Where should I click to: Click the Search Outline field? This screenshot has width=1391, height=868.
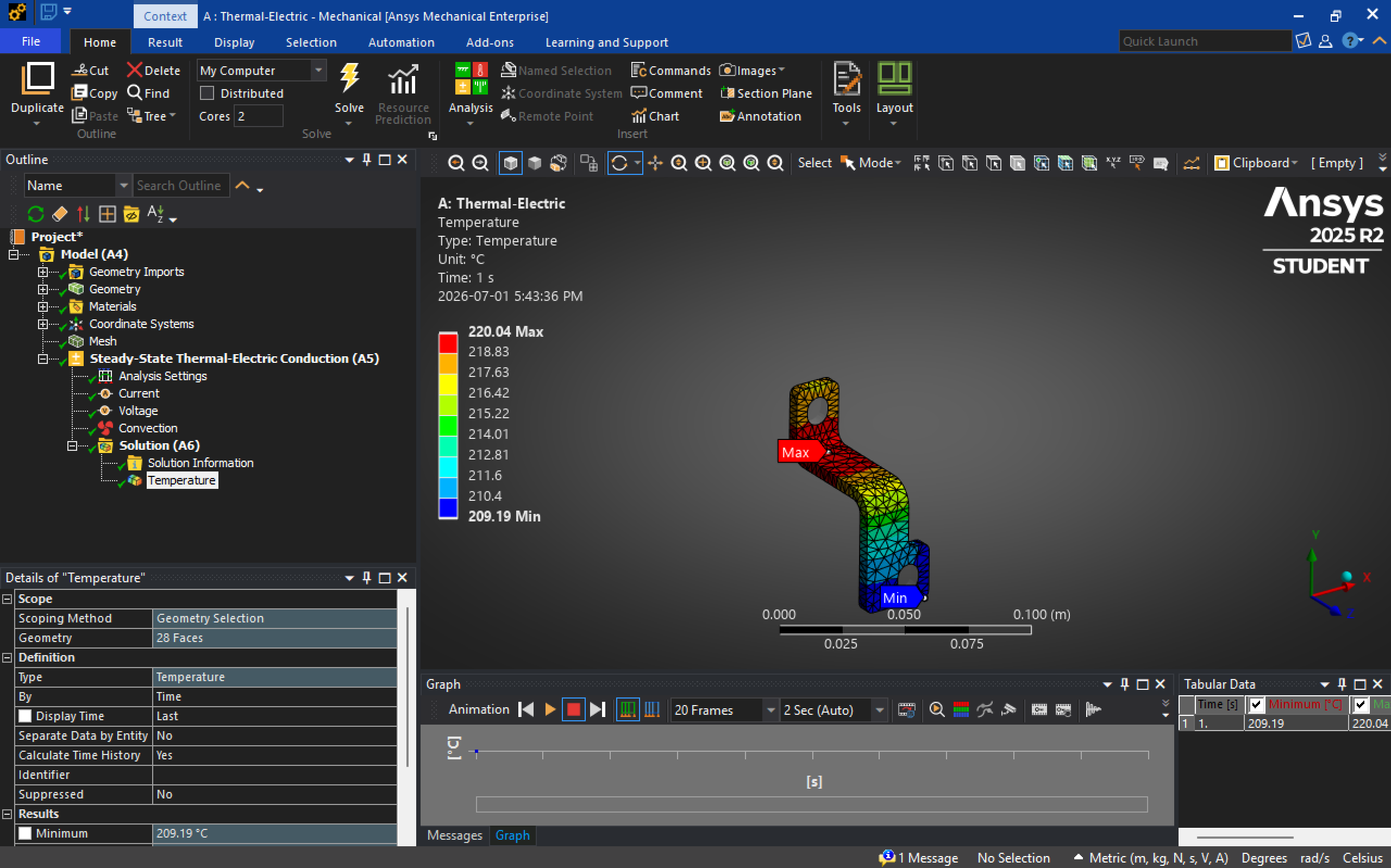pyautogui.click(x=181, y=185)
